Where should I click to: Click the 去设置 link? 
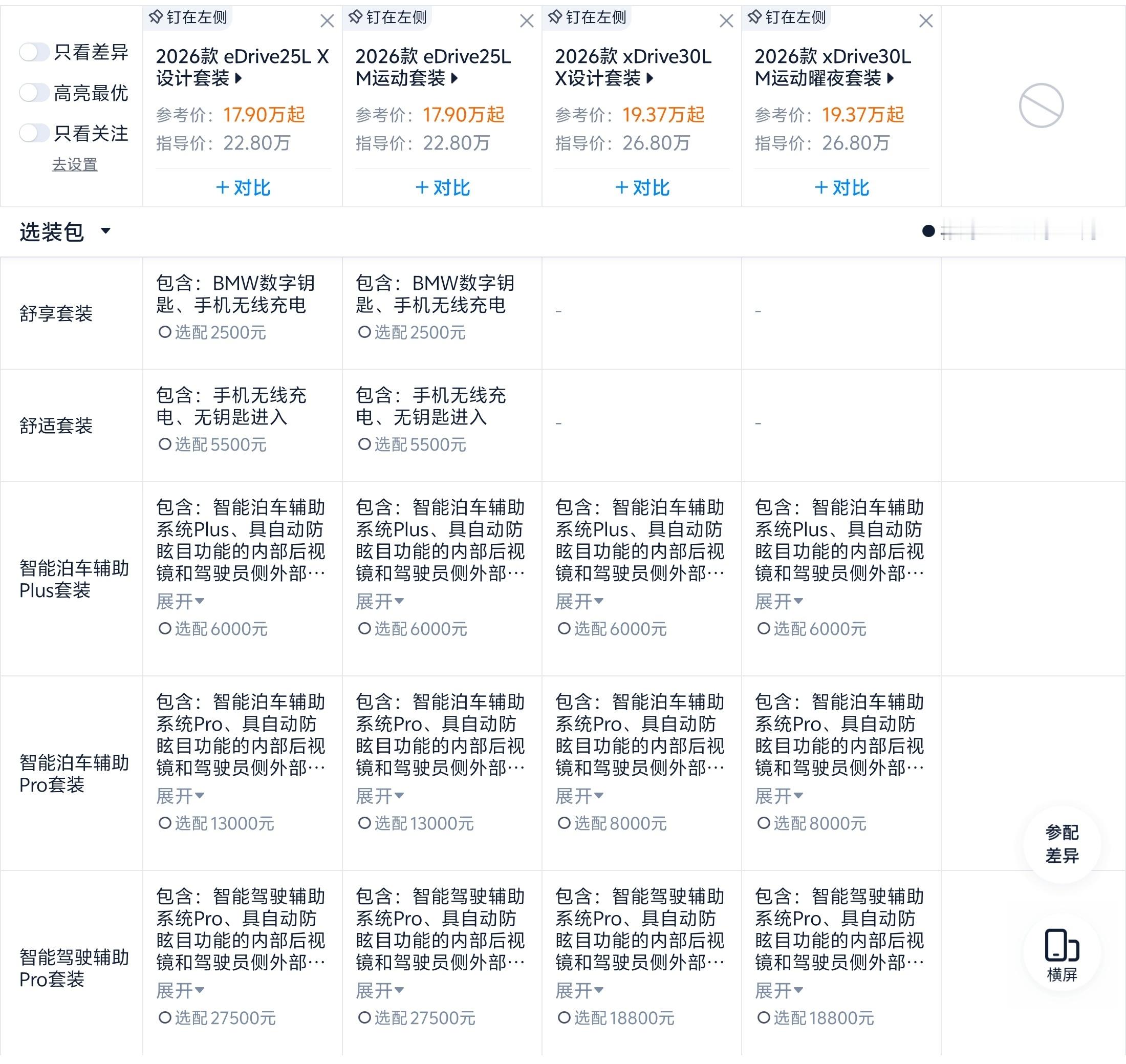74,164
